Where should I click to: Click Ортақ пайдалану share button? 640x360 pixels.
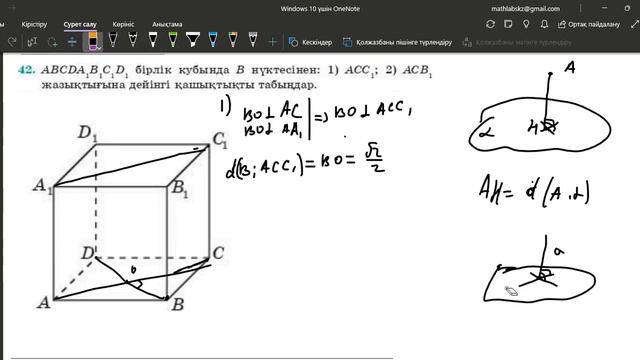pyautogui.click(x=589, y=24)
